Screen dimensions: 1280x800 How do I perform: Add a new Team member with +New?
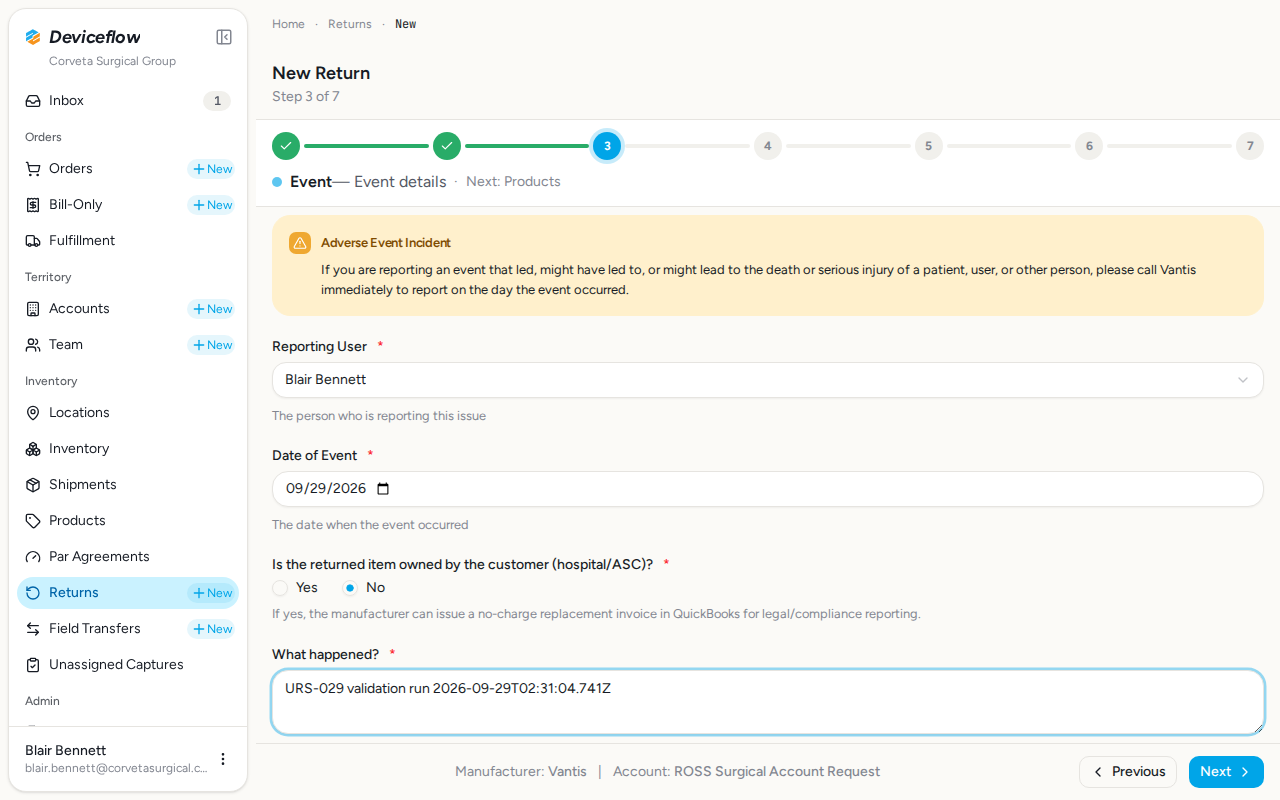(x=212, y=345)
